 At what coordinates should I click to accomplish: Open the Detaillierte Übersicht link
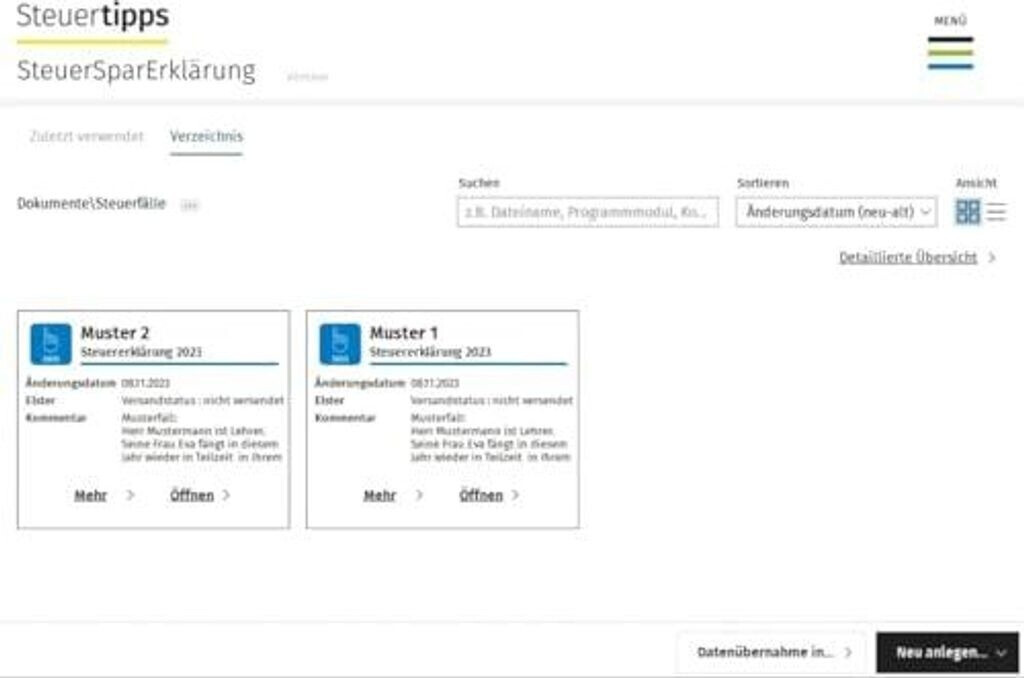[907, 258]
